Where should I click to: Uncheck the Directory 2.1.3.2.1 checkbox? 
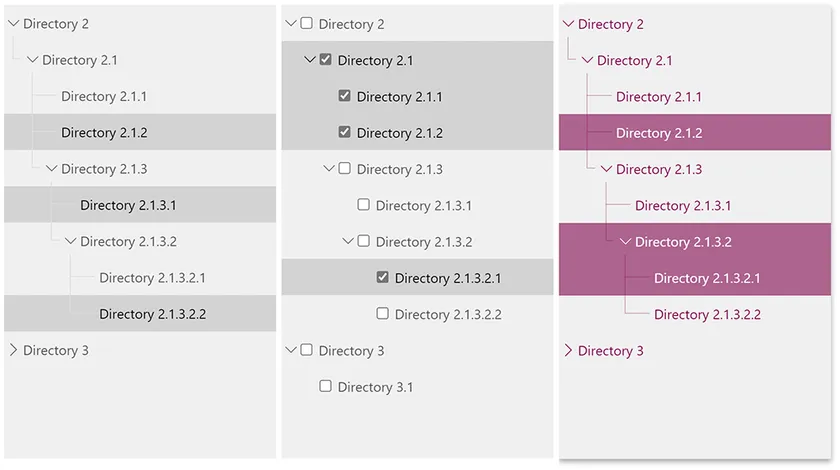[383, 278]
